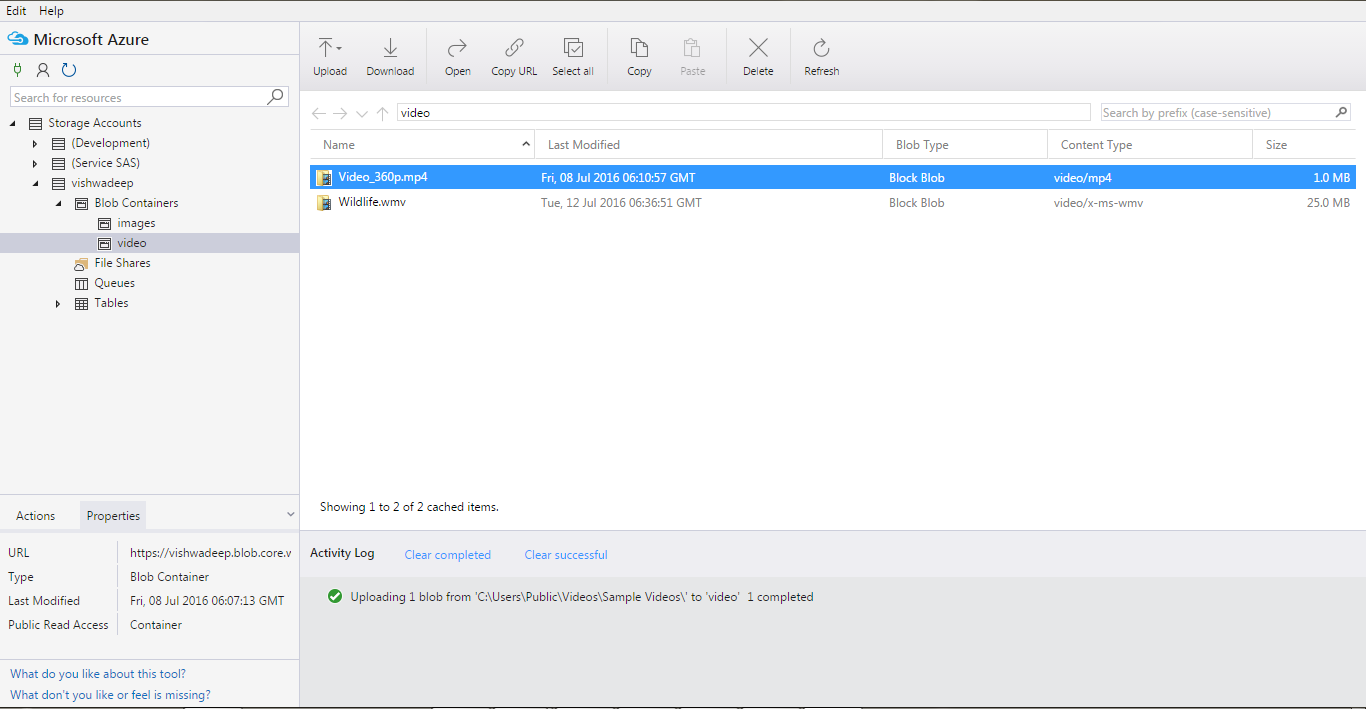Viewport: 1366px width, 709px height.
Task: Select the images blob container
Action: point(136,223)
